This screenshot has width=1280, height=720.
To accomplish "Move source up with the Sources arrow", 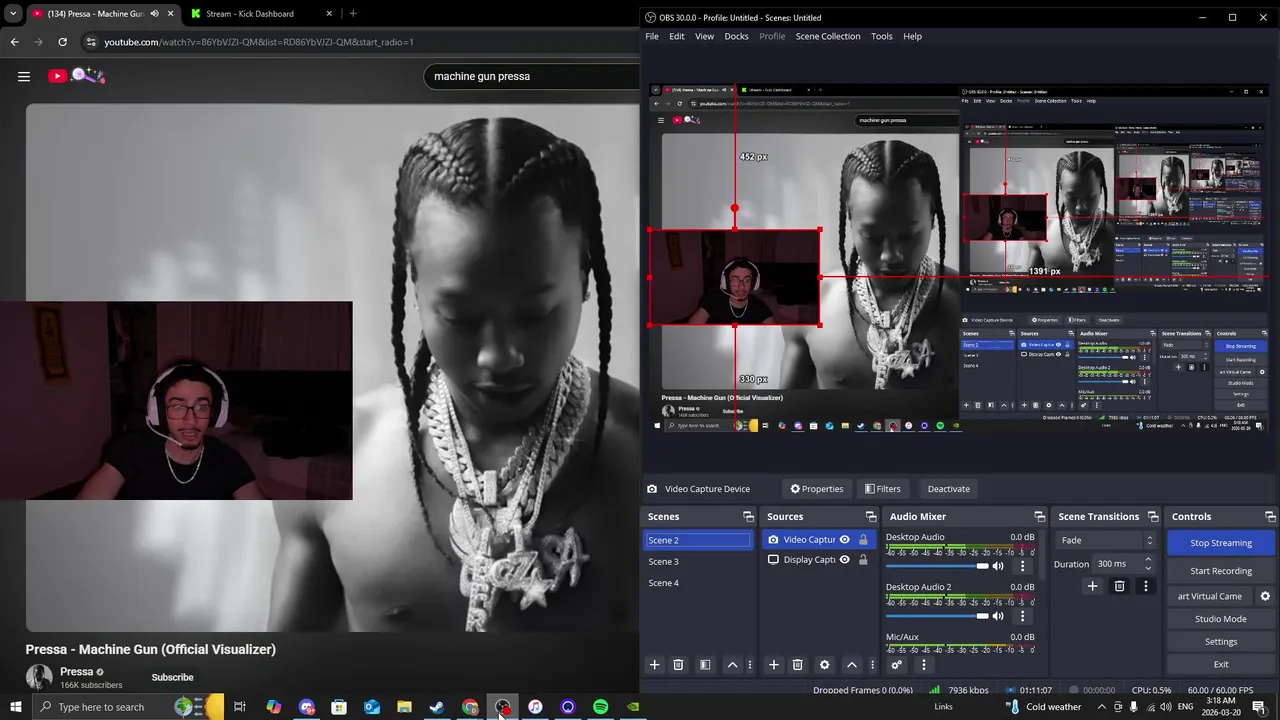I will pos(852,665).
